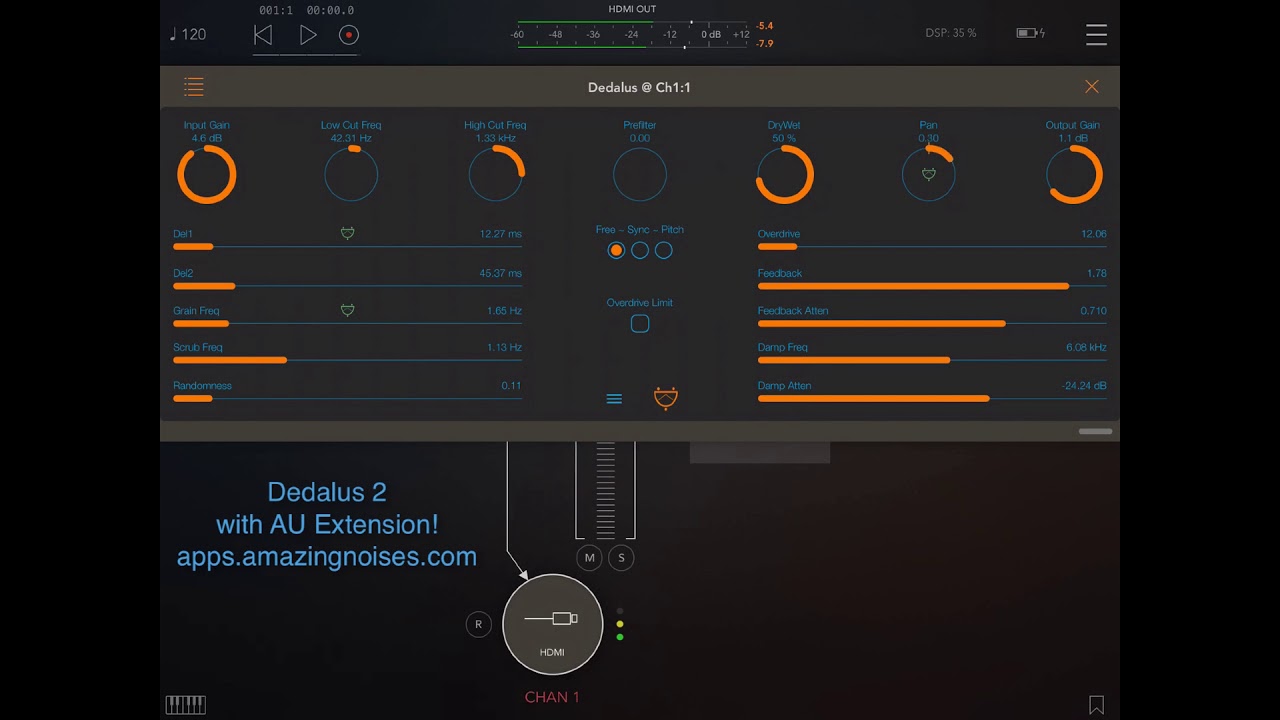Click the battery status icon

pos(1030,33)
